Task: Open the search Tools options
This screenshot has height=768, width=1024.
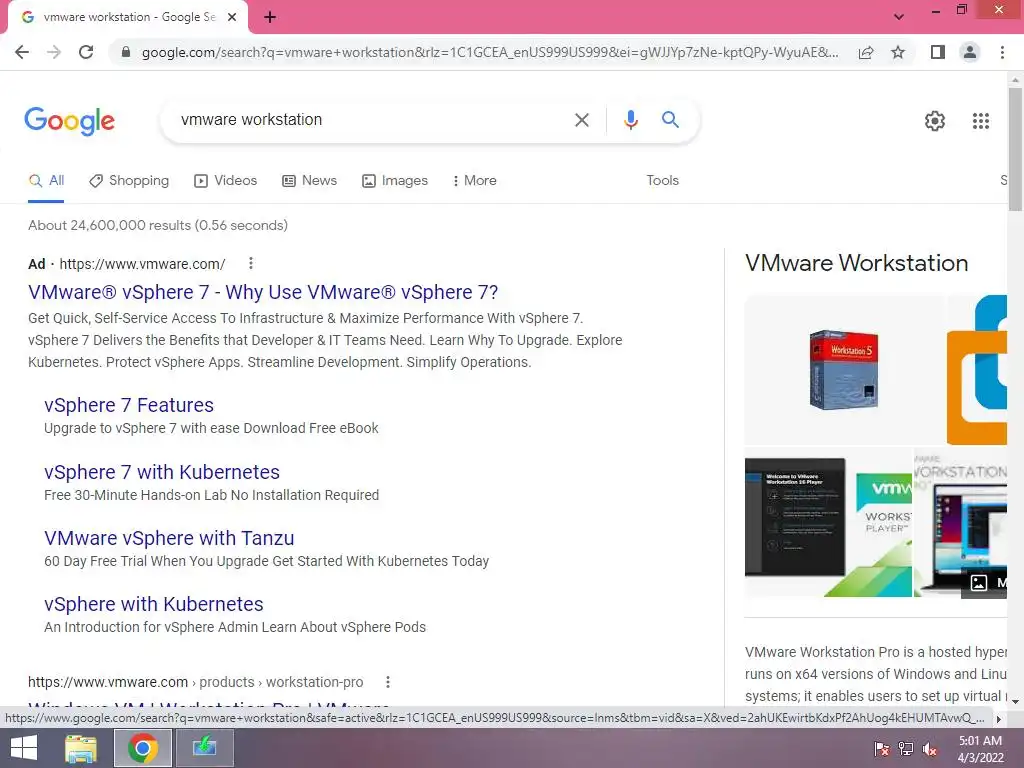Action: click(662, 181)
